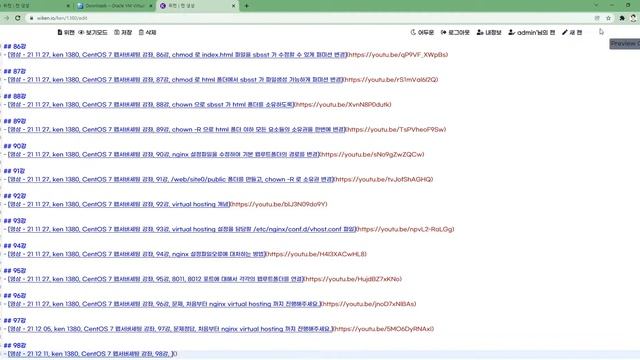Viewport: 640px width, 360px height.
Task: Switch to the first browser tab
Action: point(36,6)
